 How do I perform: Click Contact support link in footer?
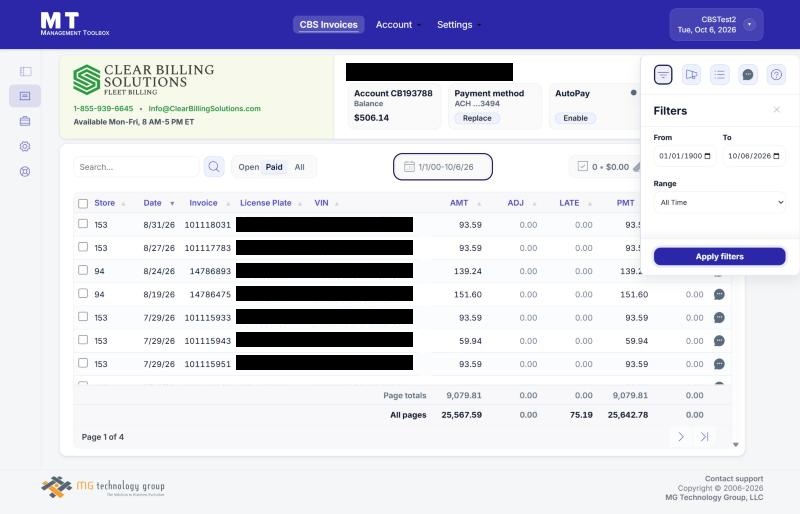coord(734,479)
